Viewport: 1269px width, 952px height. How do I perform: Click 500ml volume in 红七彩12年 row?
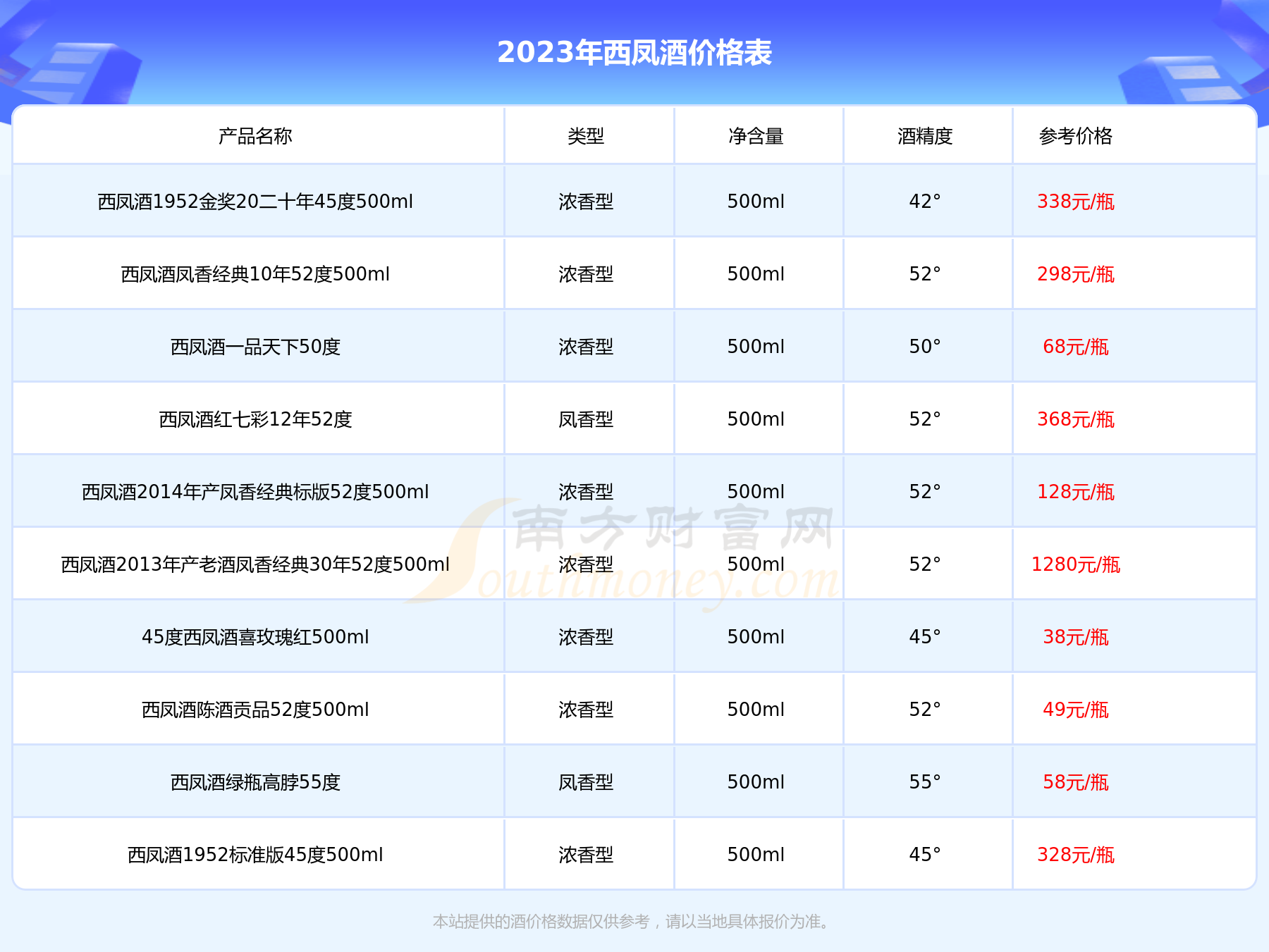pyautogui.click(x=756, y=419)
